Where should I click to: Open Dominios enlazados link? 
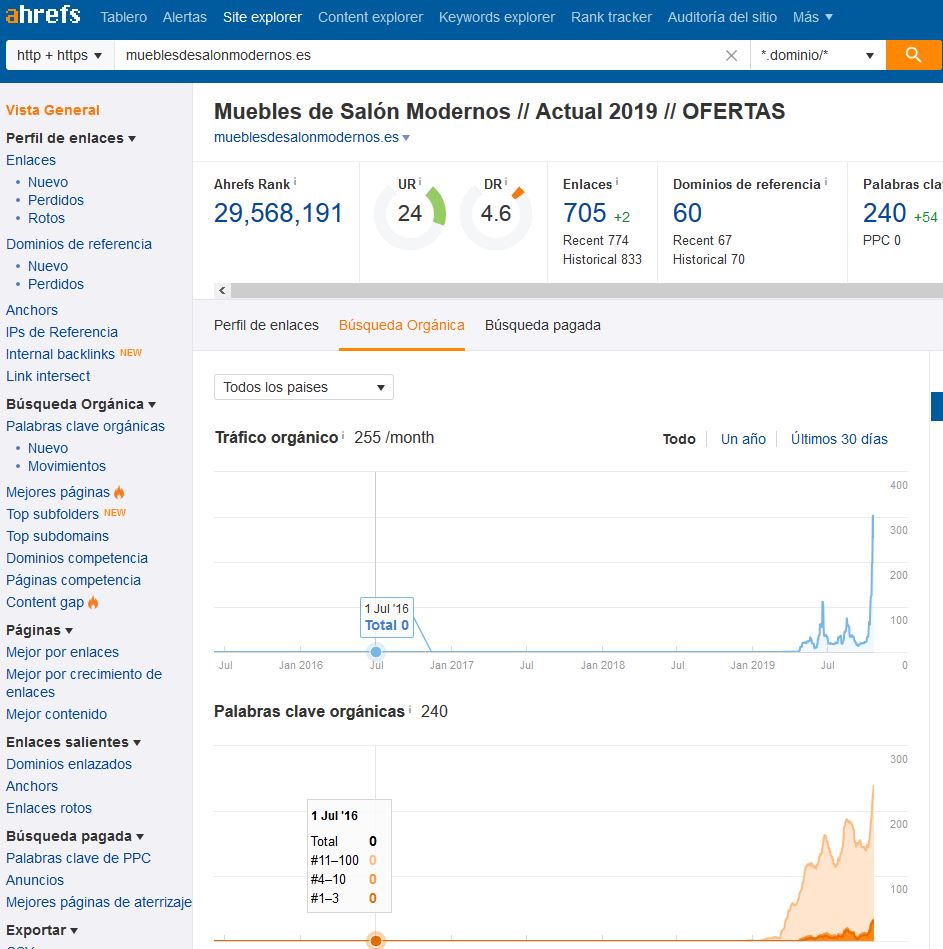pyautogui.click(x=69, y=764)
